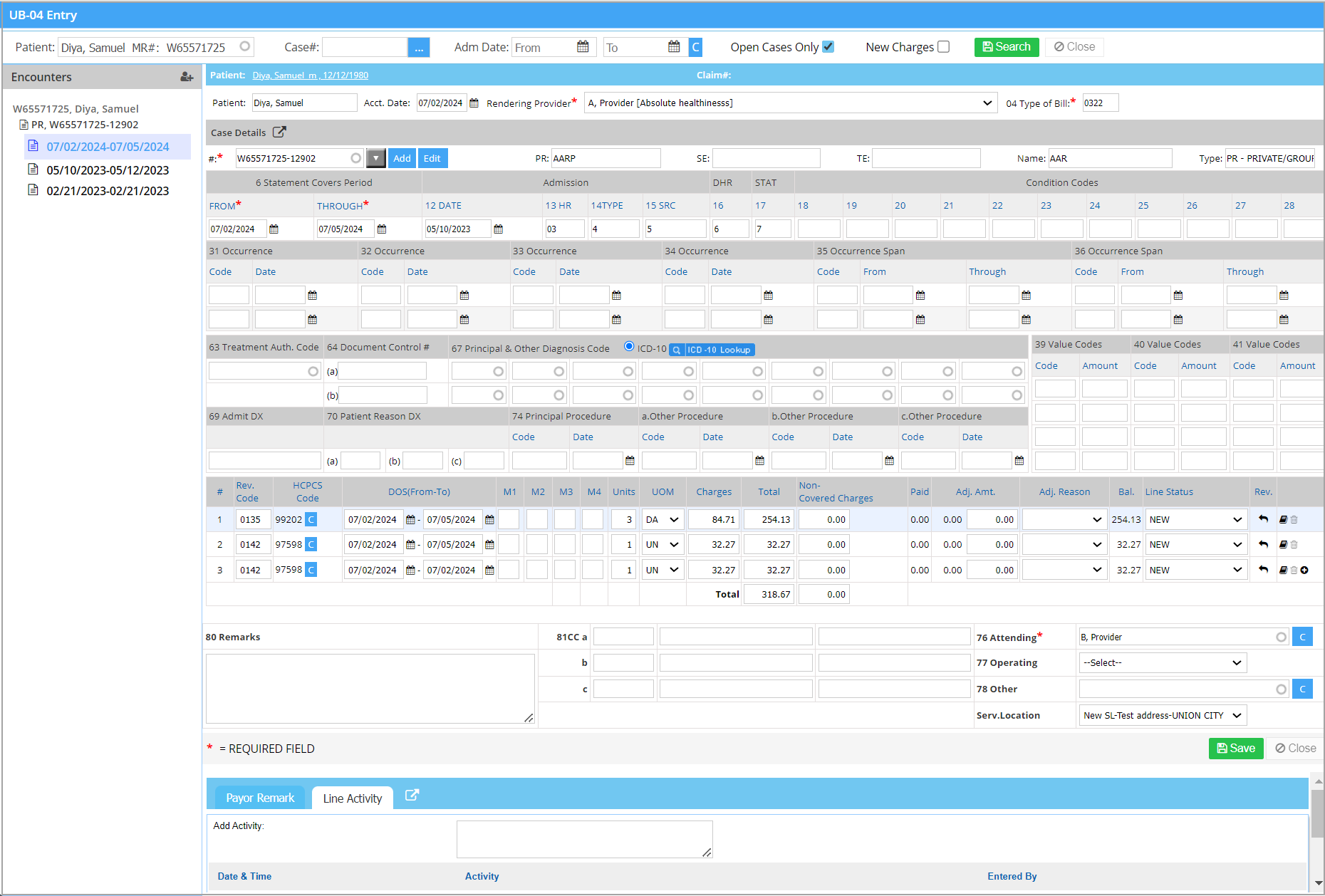The image size is (1325, 896).
Task: Click HCPCS C button on line 2
Action: point(311,545)
